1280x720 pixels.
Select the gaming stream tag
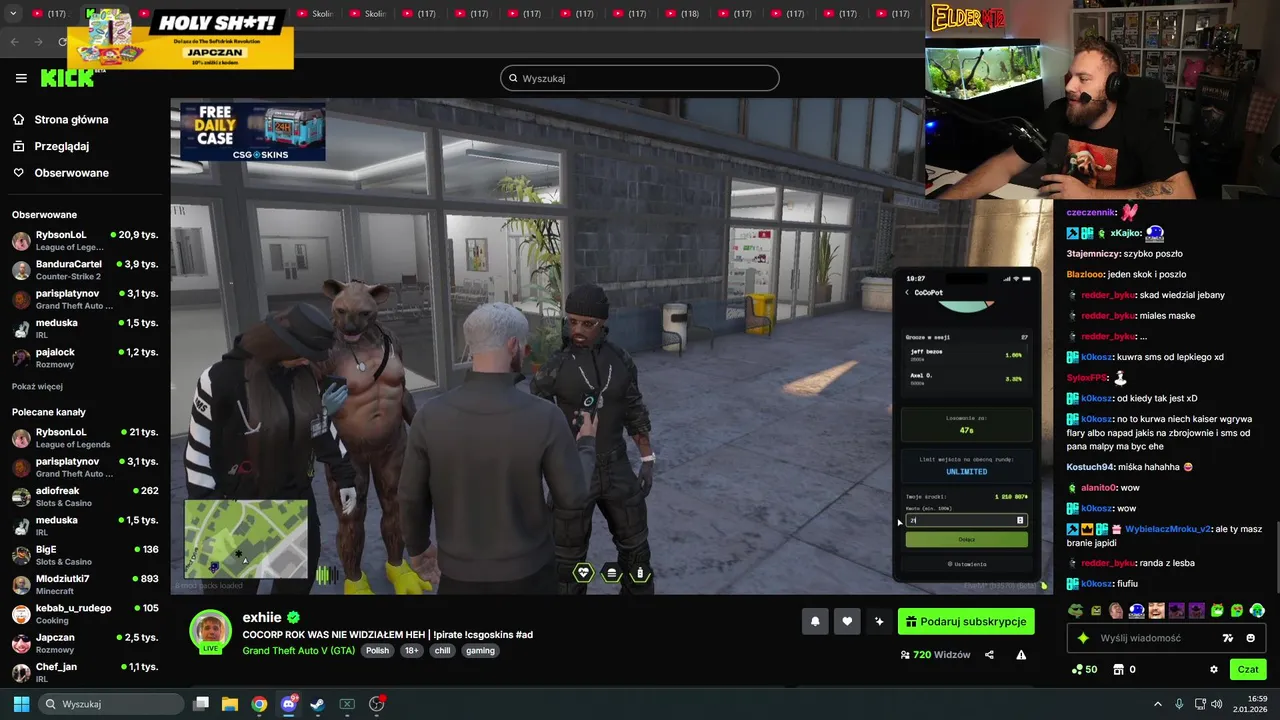coord(480,650)
